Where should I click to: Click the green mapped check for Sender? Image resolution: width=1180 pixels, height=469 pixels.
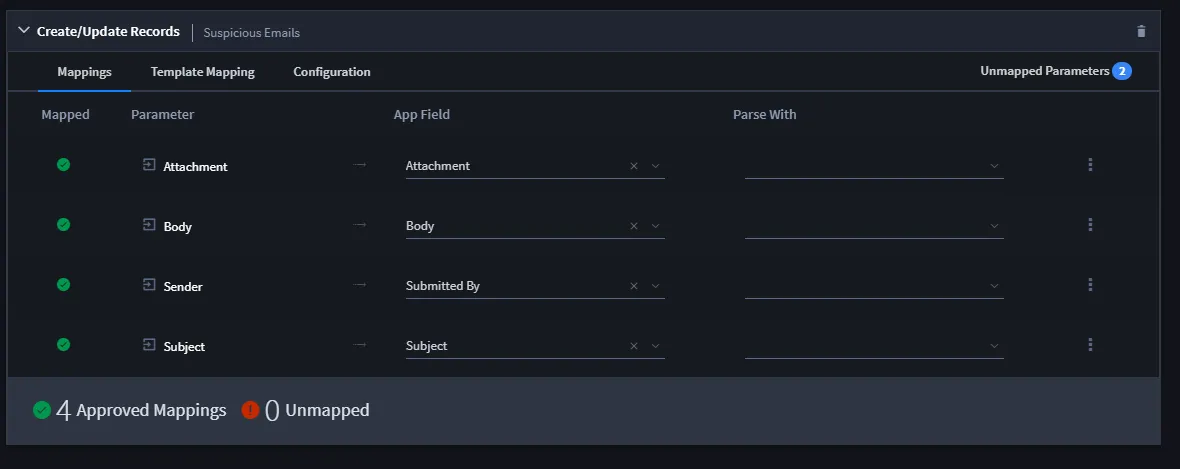64,285
